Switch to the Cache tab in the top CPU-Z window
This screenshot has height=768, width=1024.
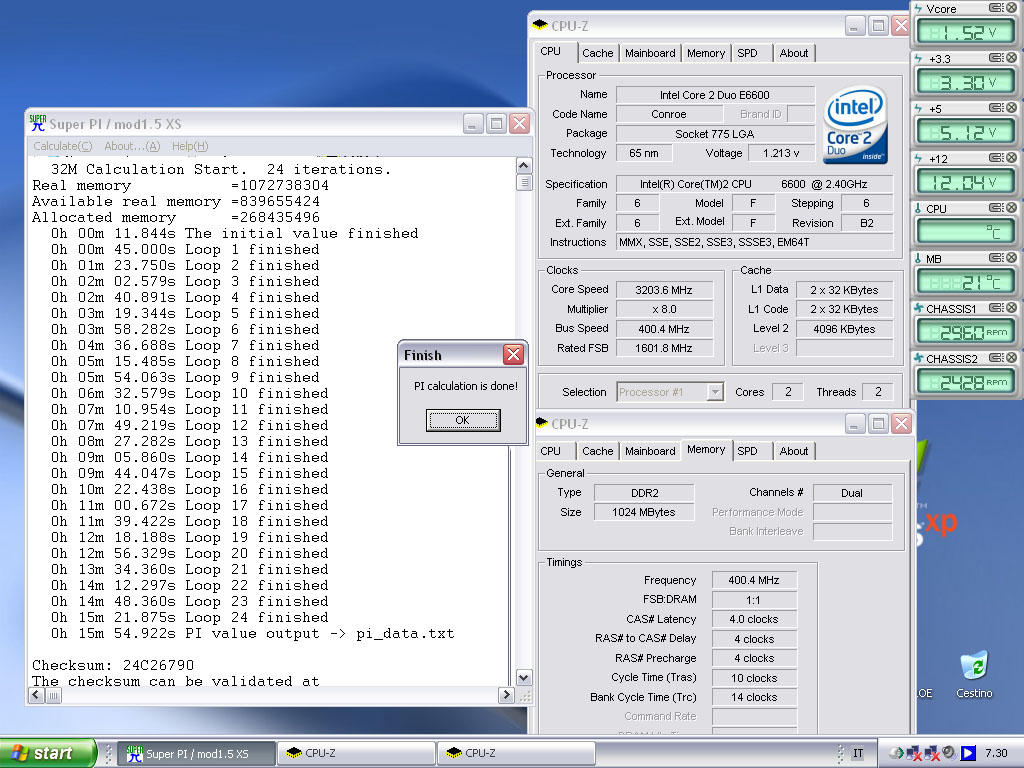pyautogui.click(x=598, y=53)
